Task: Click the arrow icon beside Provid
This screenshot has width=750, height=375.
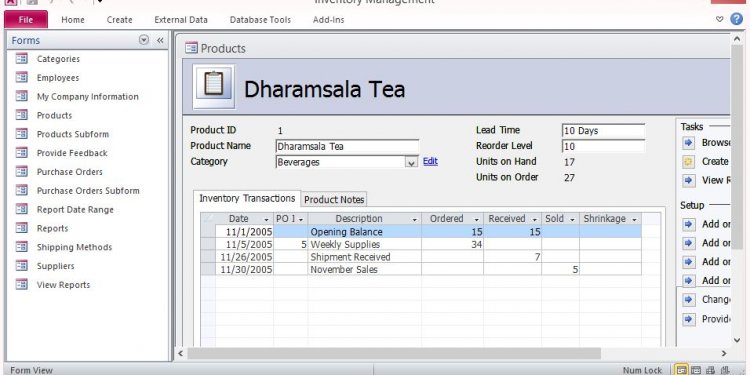Action: [x=688, y=319]
